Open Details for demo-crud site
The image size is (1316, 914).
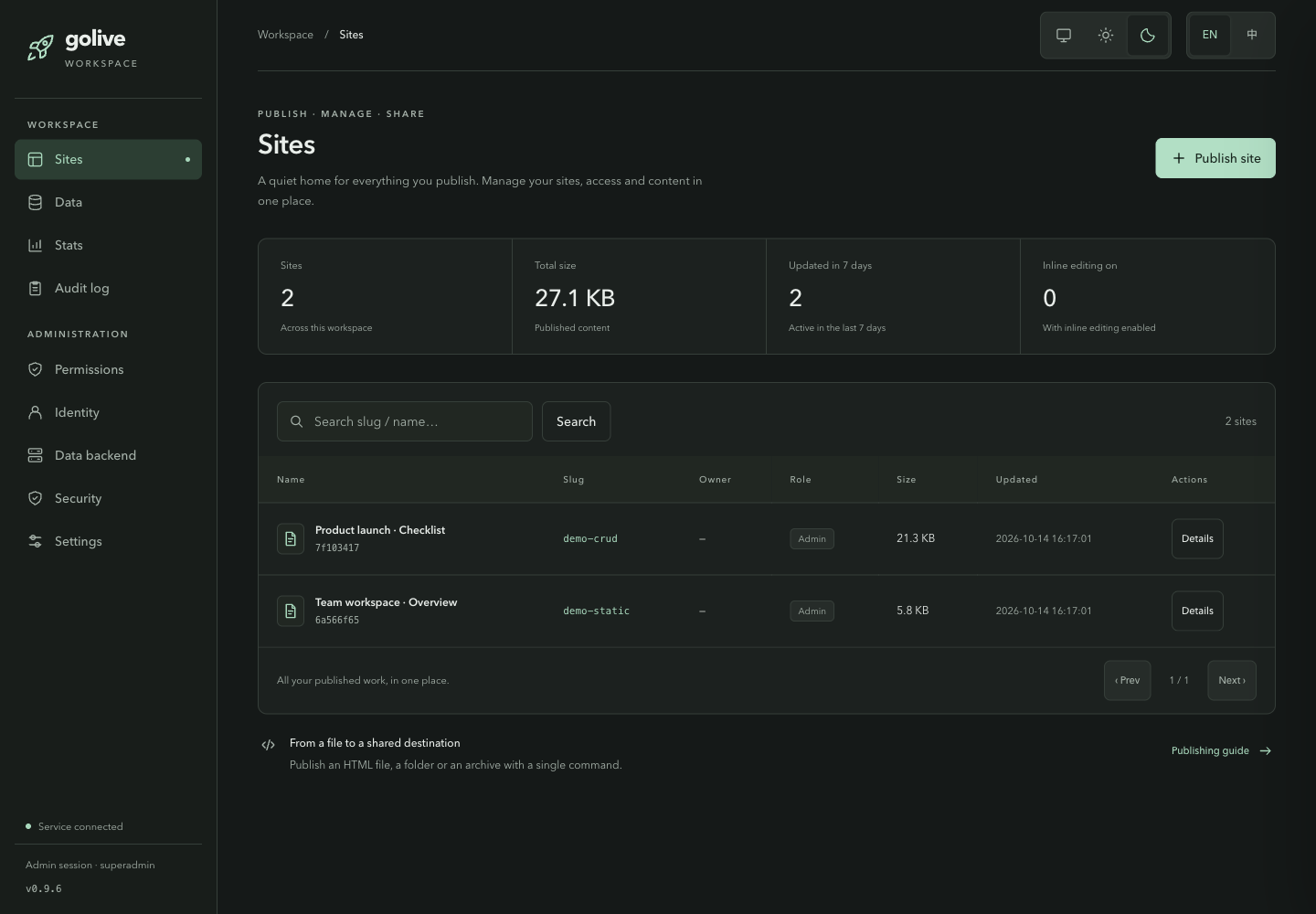pos(1197,538)
